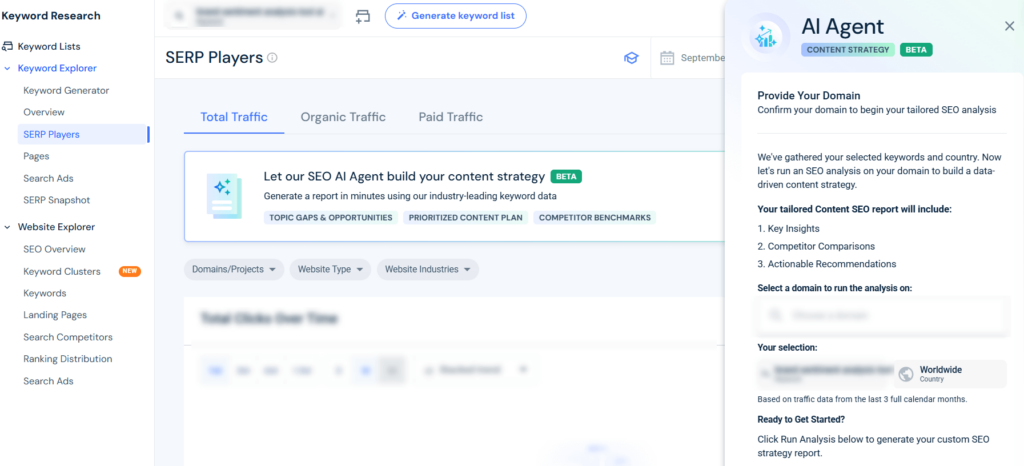This screenshot has width=1024, height=466.
Task: Click the Keyword Lists icon in sidebar
Action: pyautogui.click(x=8, y=46)
